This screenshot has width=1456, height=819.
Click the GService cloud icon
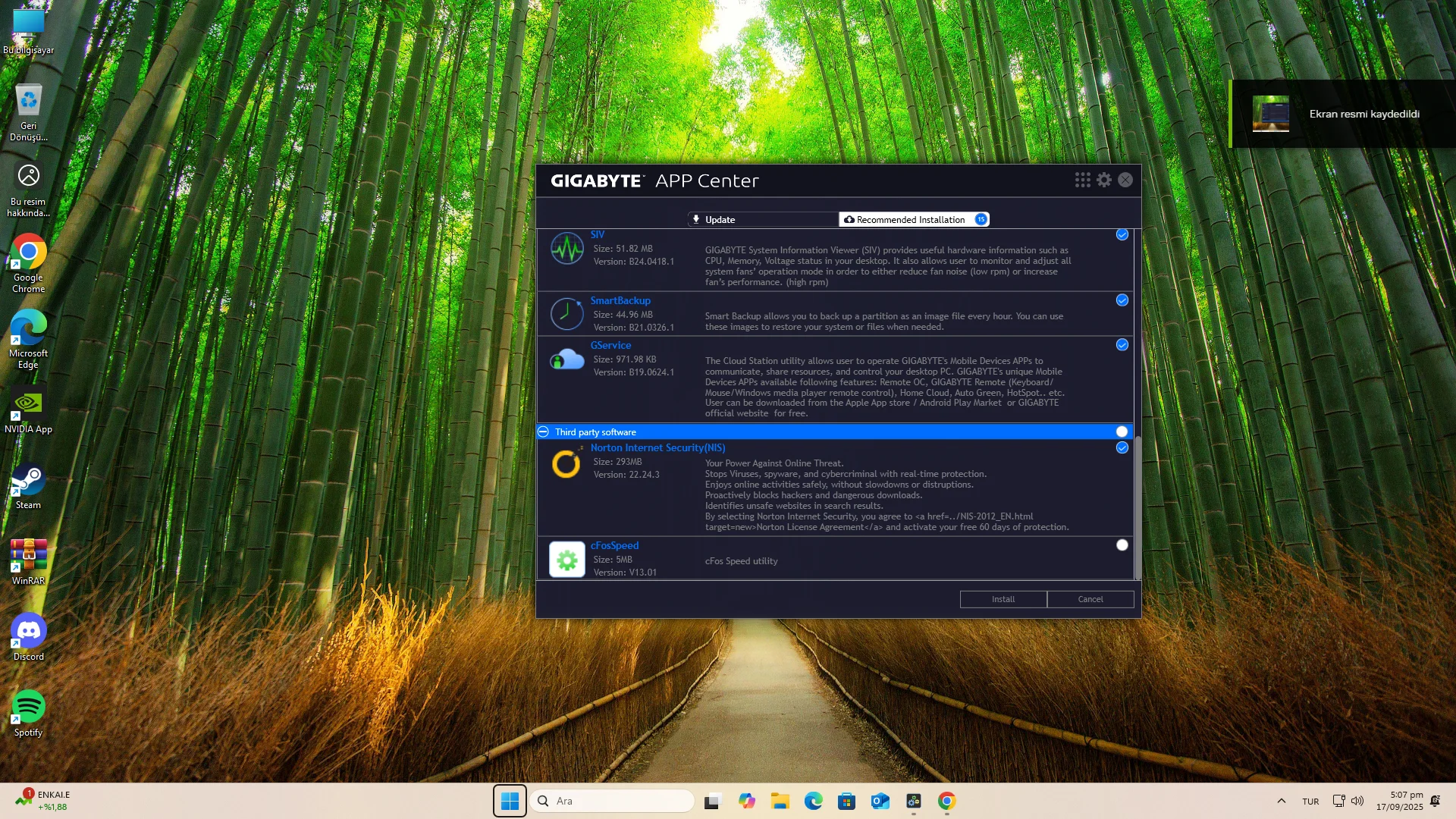566,359
